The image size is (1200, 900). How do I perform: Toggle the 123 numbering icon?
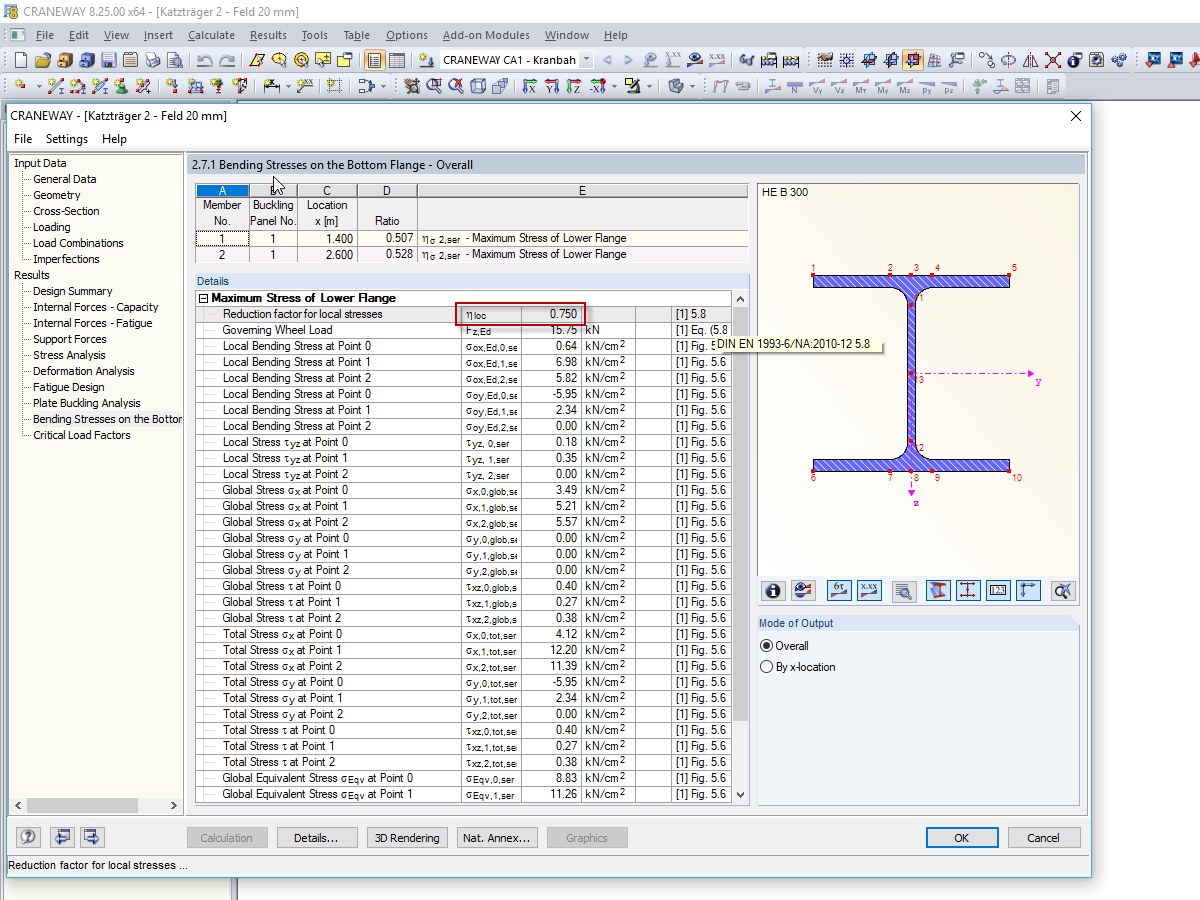998,591
